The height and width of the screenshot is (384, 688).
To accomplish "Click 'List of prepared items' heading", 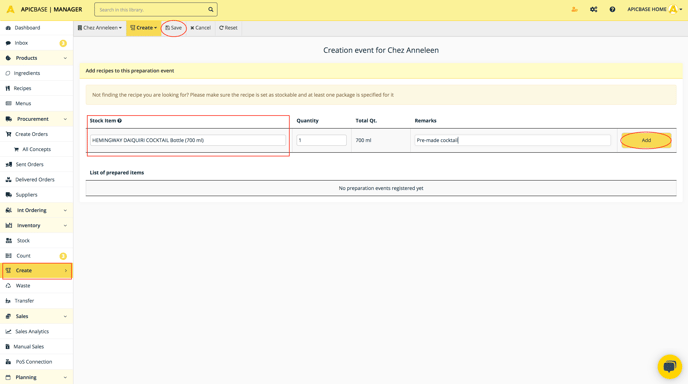I will click(117, 173).
